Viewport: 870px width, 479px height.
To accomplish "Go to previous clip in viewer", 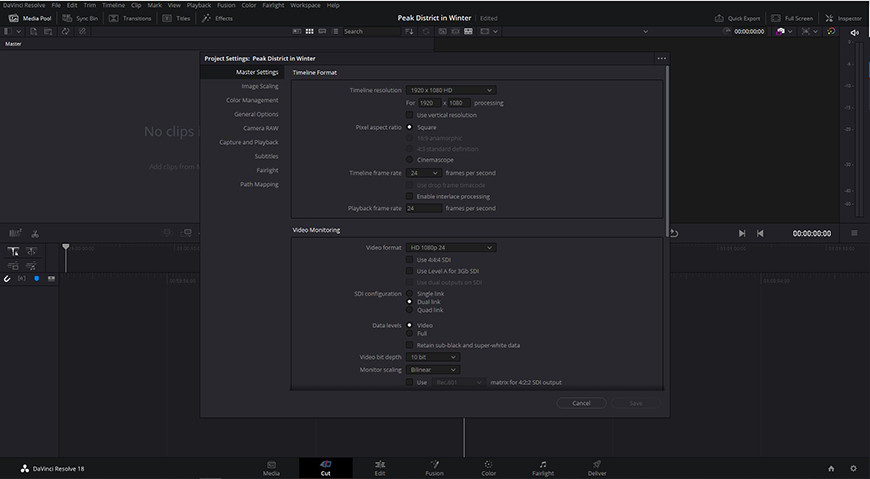I will [x=760, y=234].
